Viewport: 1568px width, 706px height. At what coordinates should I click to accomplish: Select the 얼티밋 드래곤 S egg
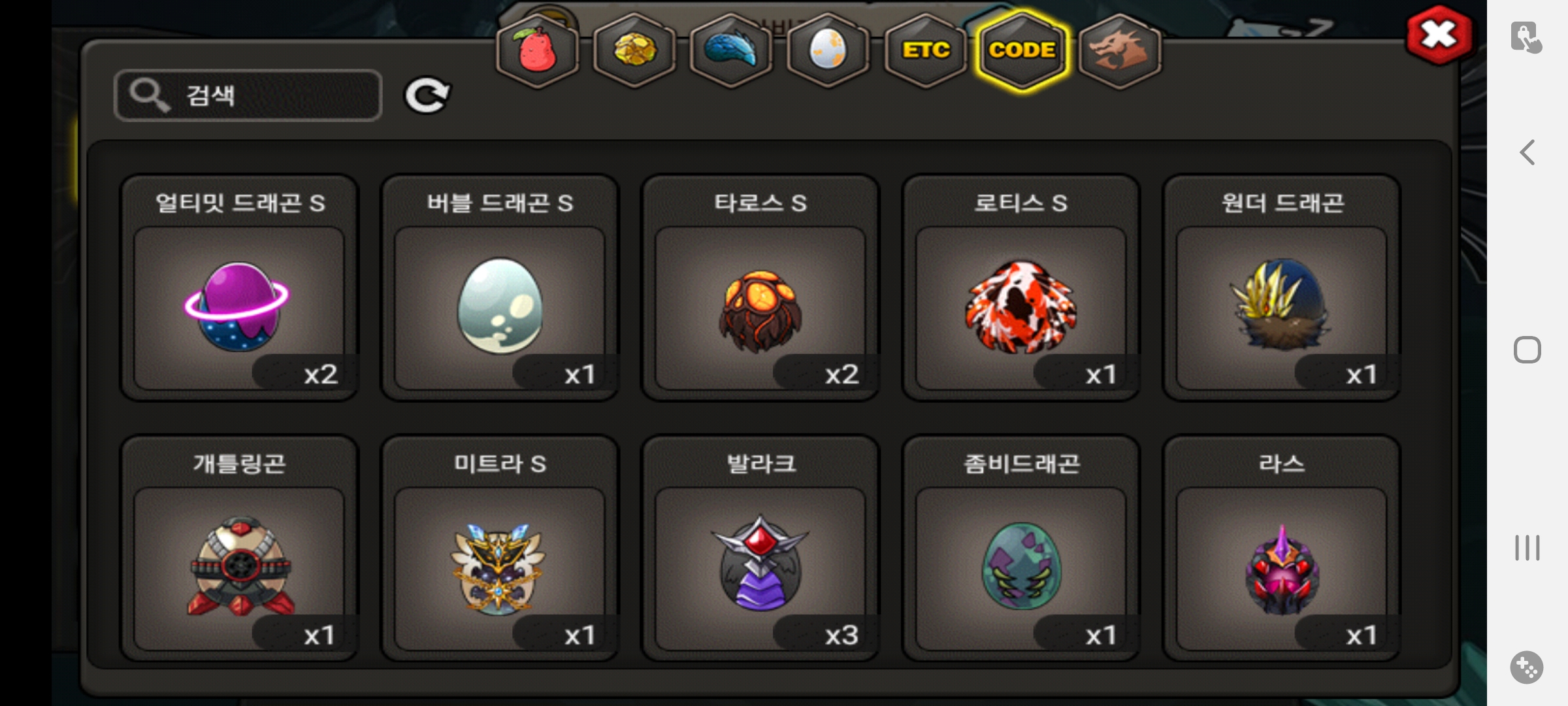(239, 288)
